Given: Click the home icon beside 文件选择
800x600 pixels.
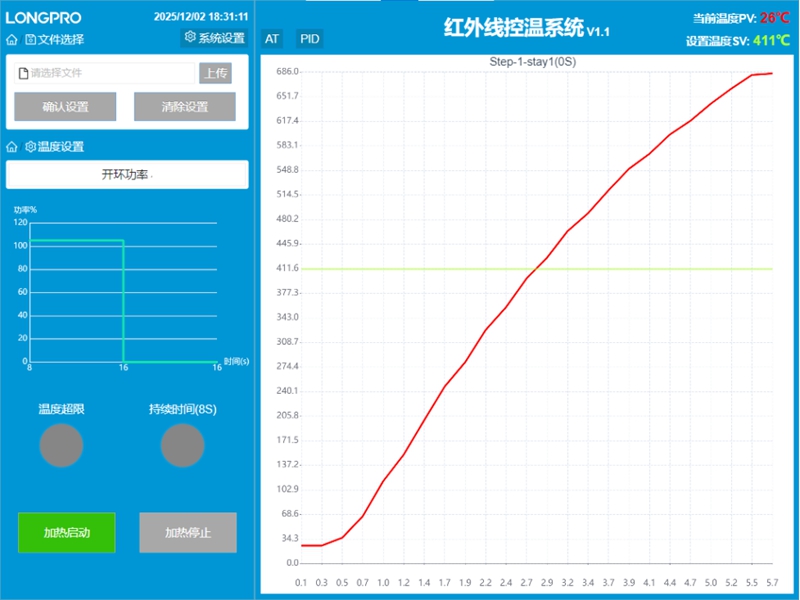Looking at the screenshot, I should click(x=12, y=39).
